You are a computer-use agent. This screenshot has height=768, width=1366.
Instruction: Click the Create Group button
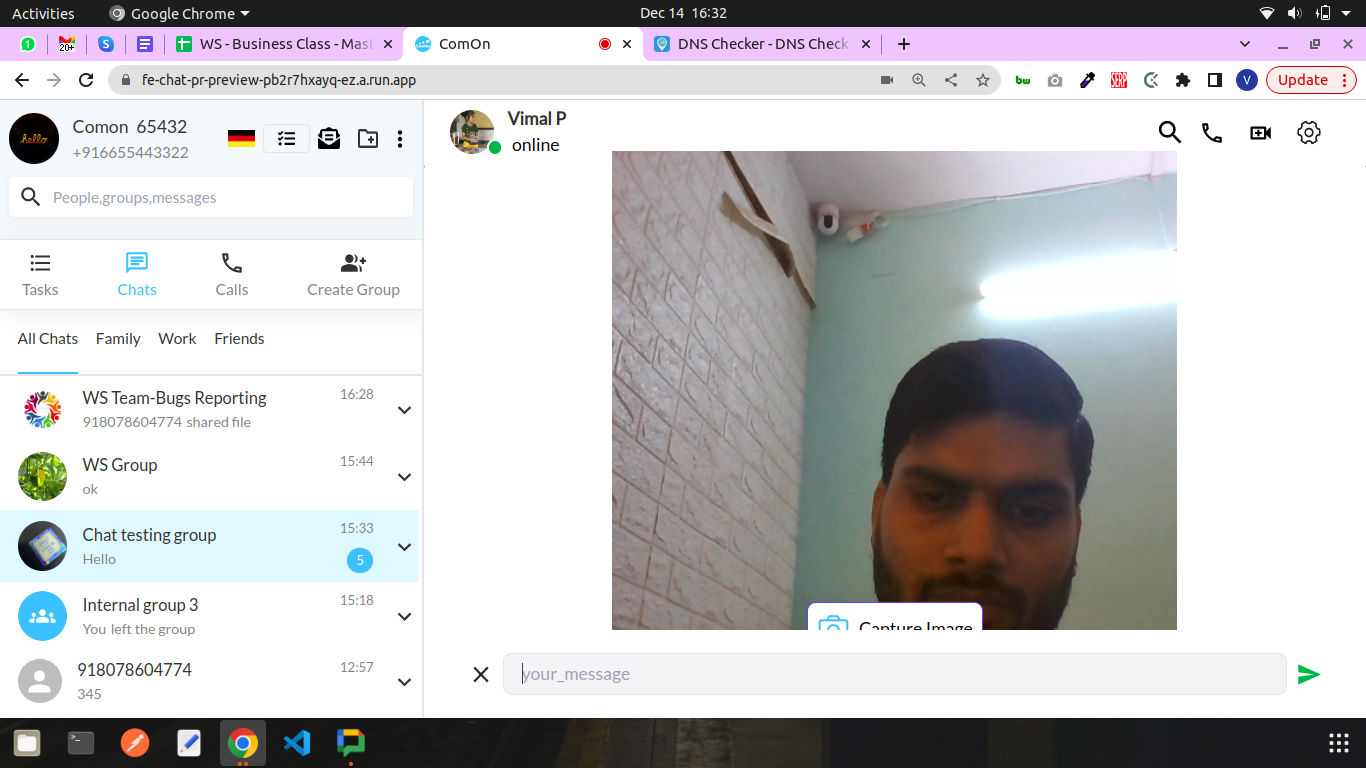point(353,275)
